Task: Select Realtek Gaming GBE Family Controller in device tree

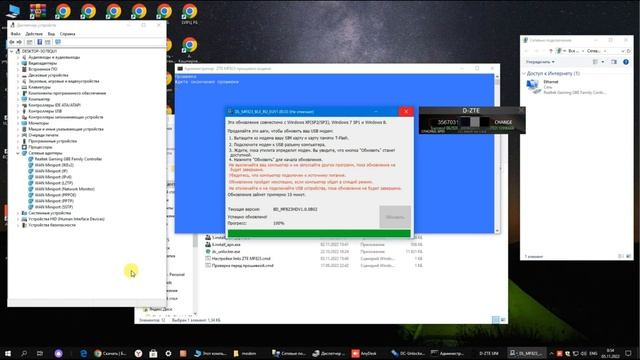Action: click(68, 159)
